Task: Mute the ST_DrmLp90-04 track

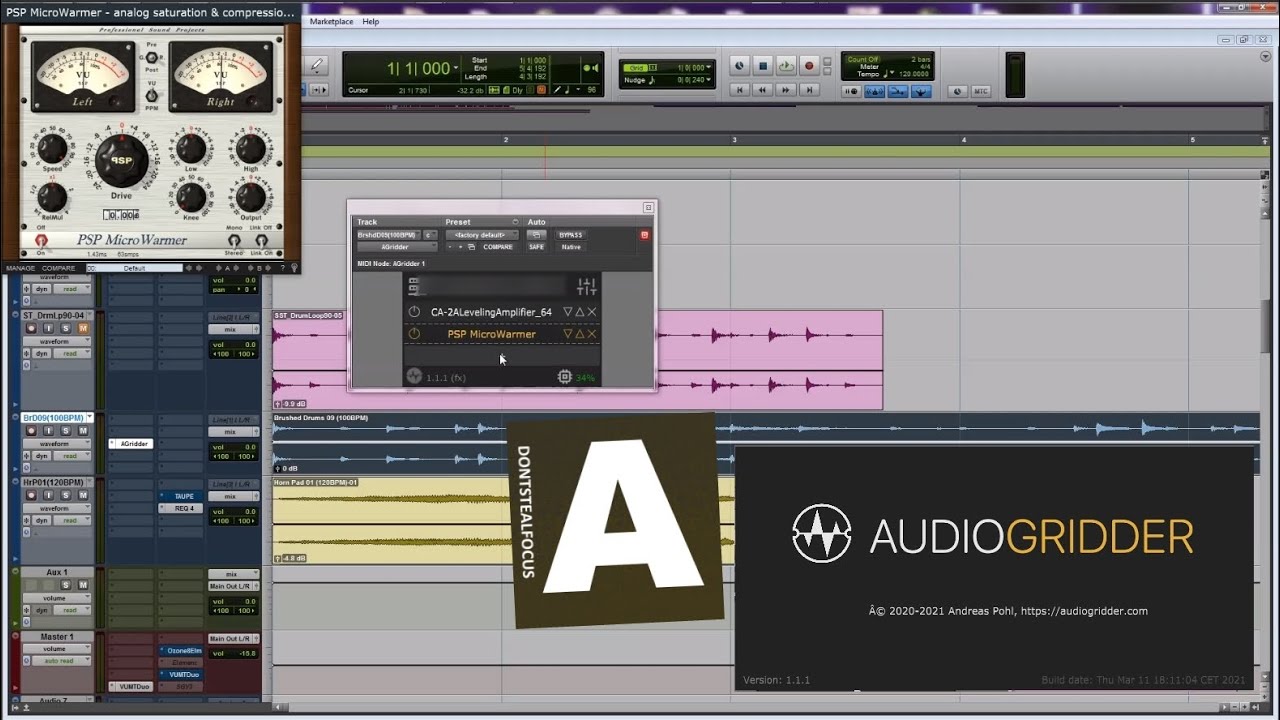Action: [x=83, y=328]
